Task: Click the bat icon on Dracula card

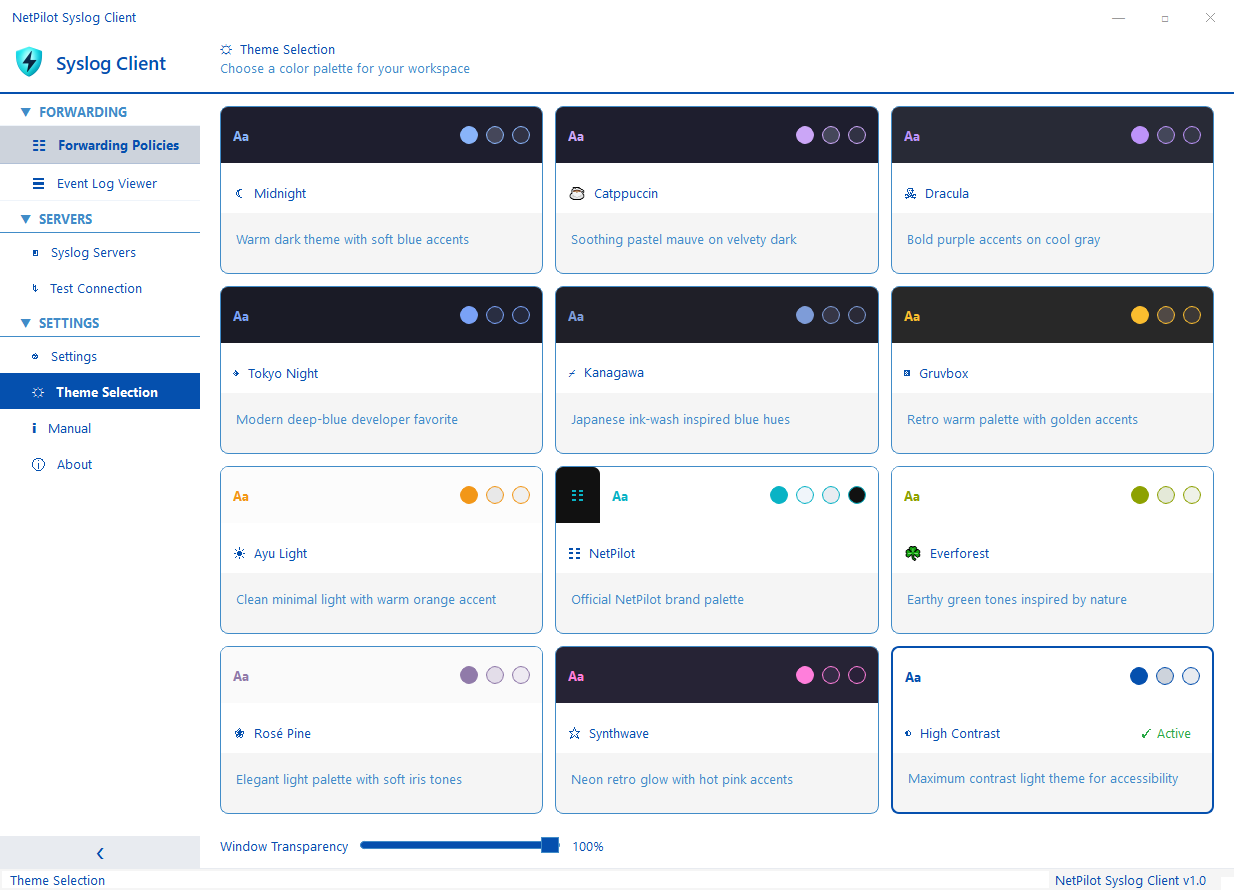Action: click(913, 192)
